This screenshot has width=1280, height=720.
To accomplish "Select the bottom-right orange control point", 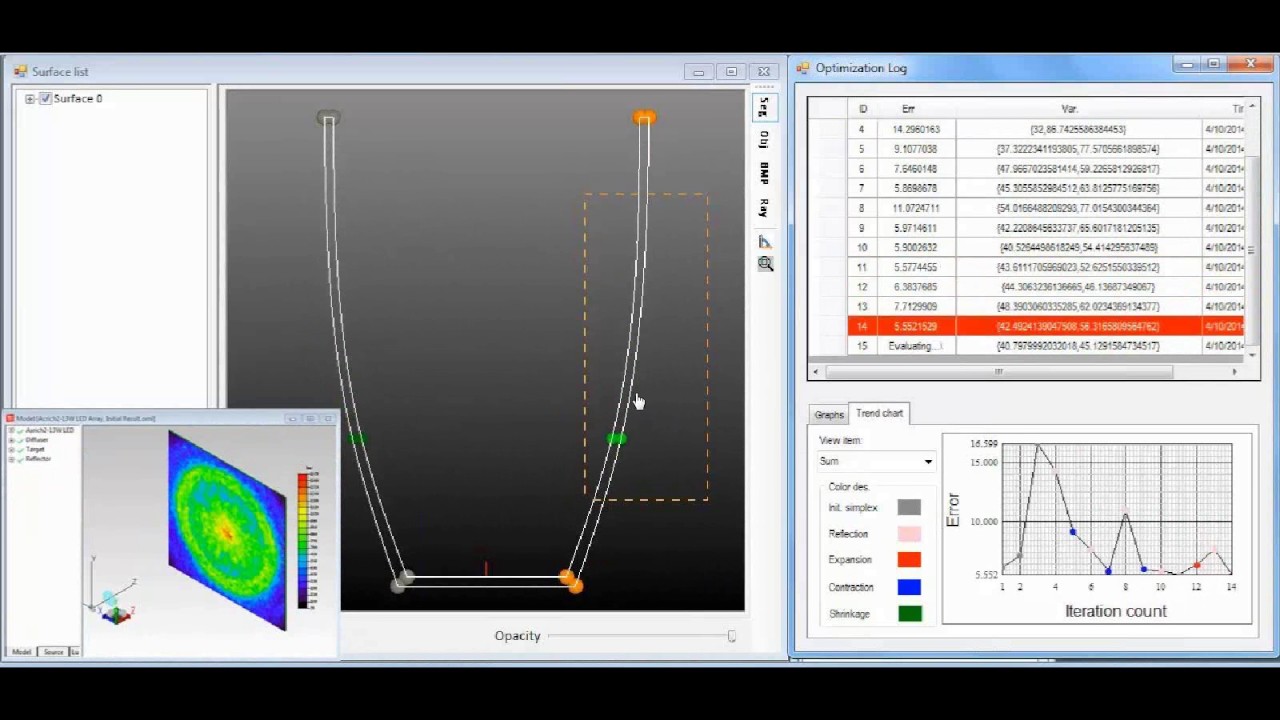I will click(x=570, y=581).
